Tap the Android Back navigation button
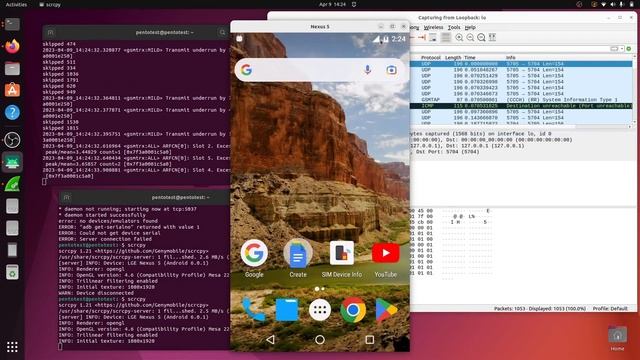The height and width of the screenshot is (360, 640). point(270,339)
